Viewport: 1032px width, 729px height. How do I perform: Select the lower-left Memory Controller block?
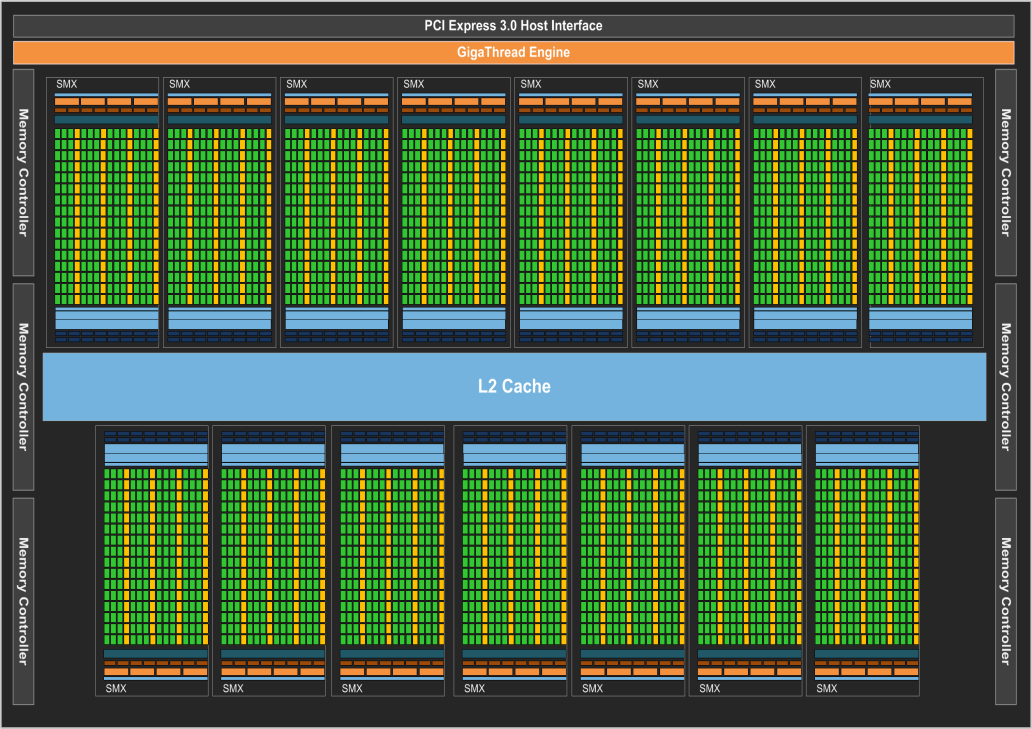click(23, 600)
